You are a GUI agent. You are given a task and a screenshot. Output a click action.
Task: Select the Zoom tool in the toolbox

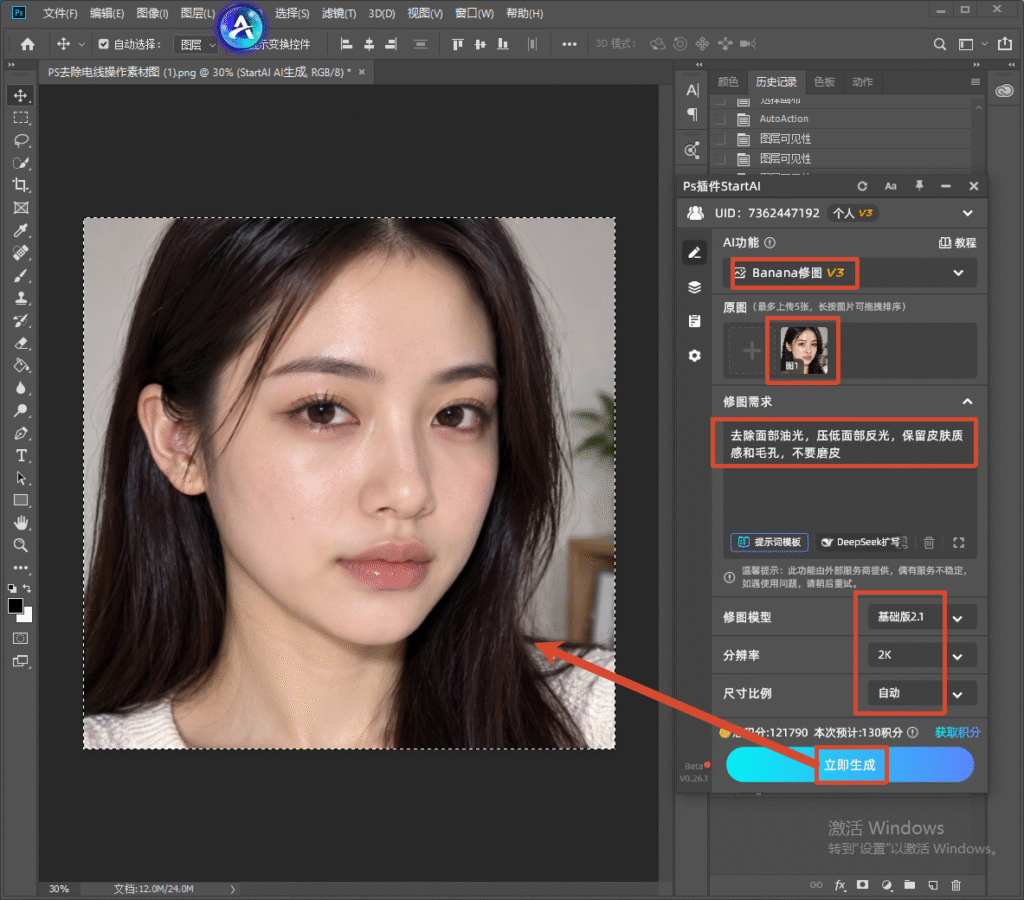click(21, 545)
